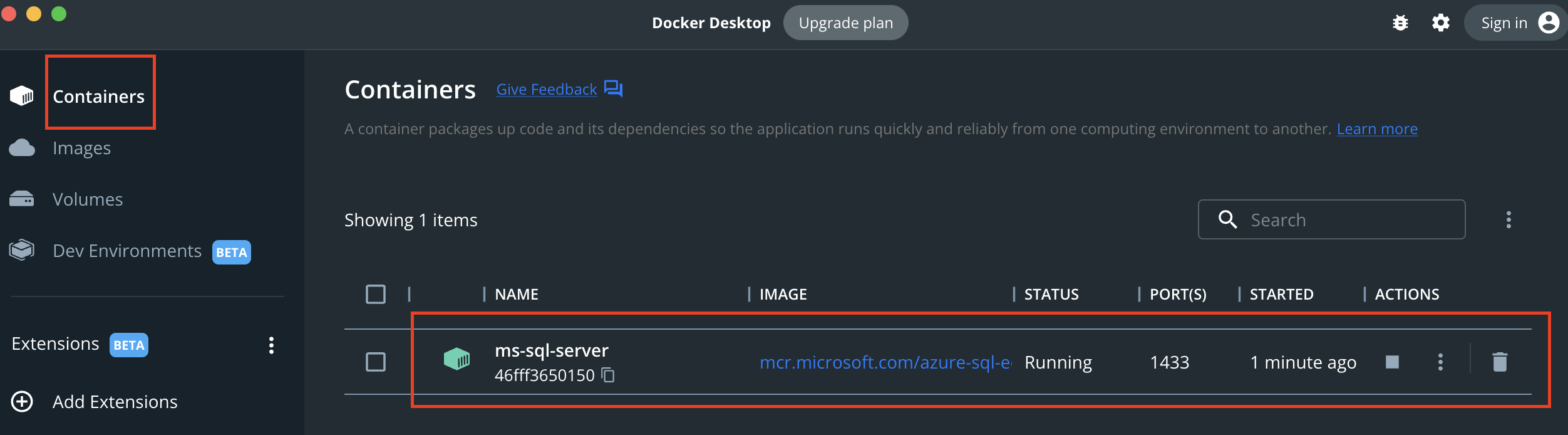
Task: Click the Extensions heading
Action: coord(55,343)
